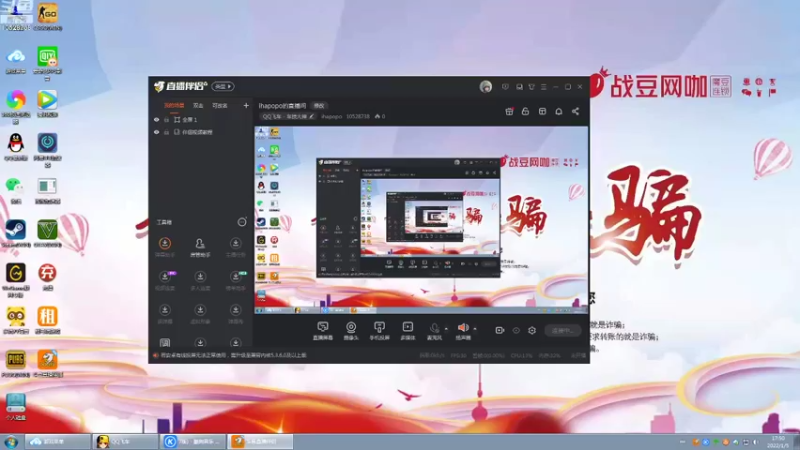Click the WeChat desktop icon
Viewport: 800px width, 450px height.
(x=16, y=190)
